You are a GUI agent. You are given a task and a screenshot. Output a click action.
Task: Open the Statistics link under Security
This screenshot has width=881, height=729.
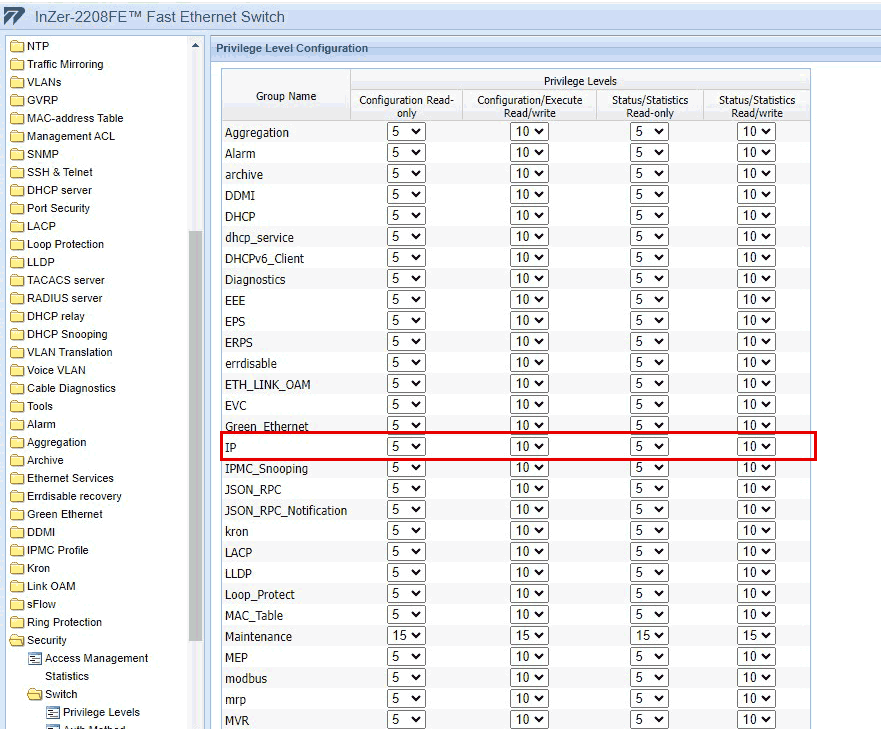click(67, 676)
